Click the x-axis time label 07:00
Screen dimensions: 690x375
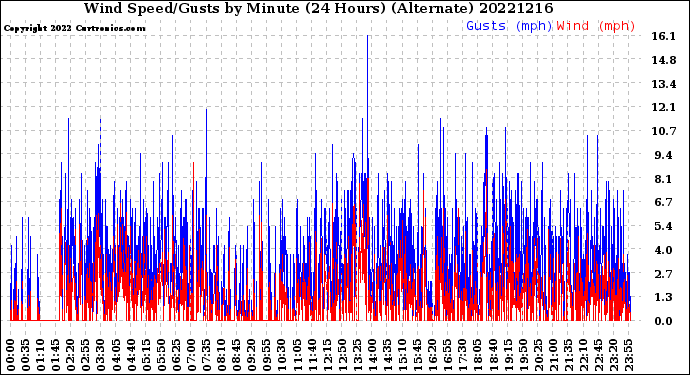click(191, 355)
